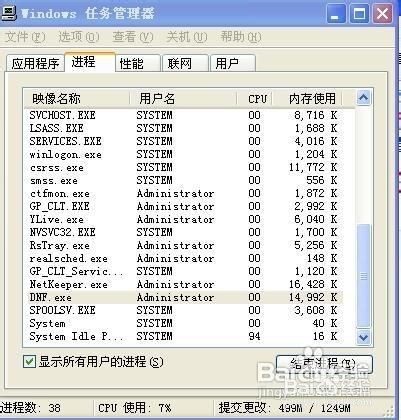Open the 查看(V) menu

click(133, 37)
